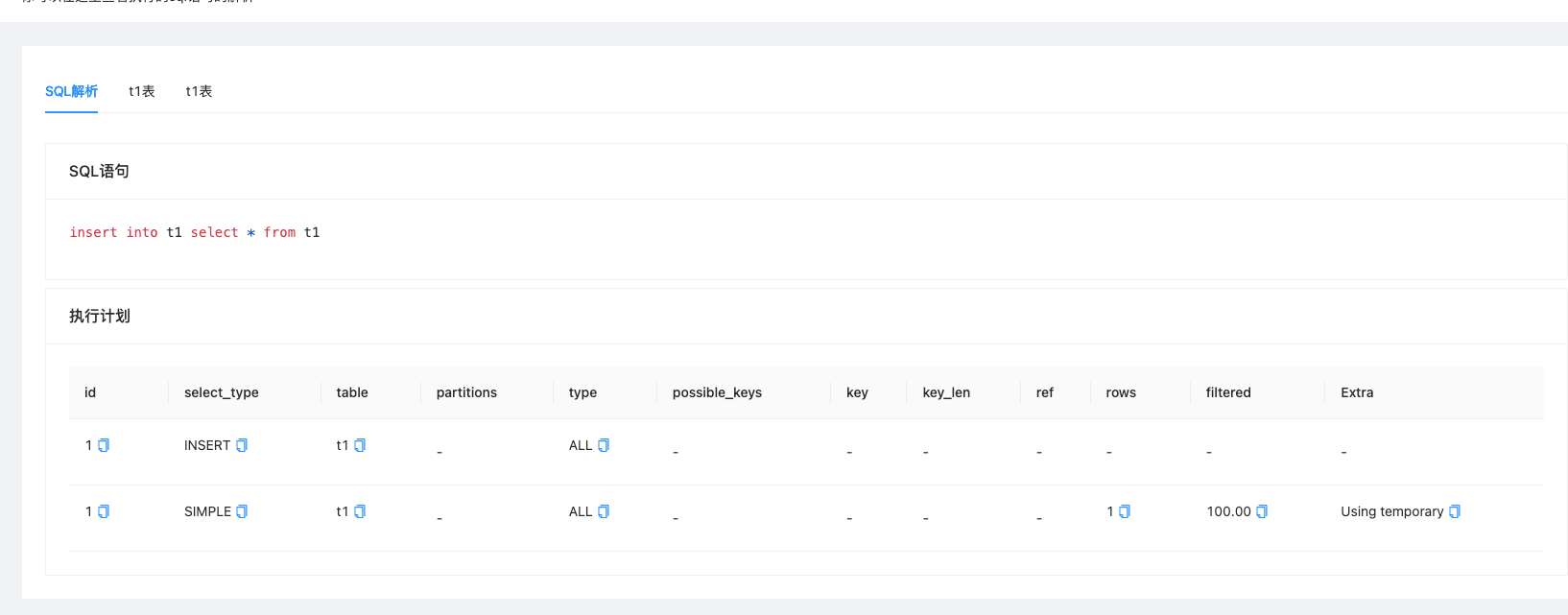Viewport: 1568px width, 615px height.
Task: Click the possible_keys column header
Action: coord(717,392)
